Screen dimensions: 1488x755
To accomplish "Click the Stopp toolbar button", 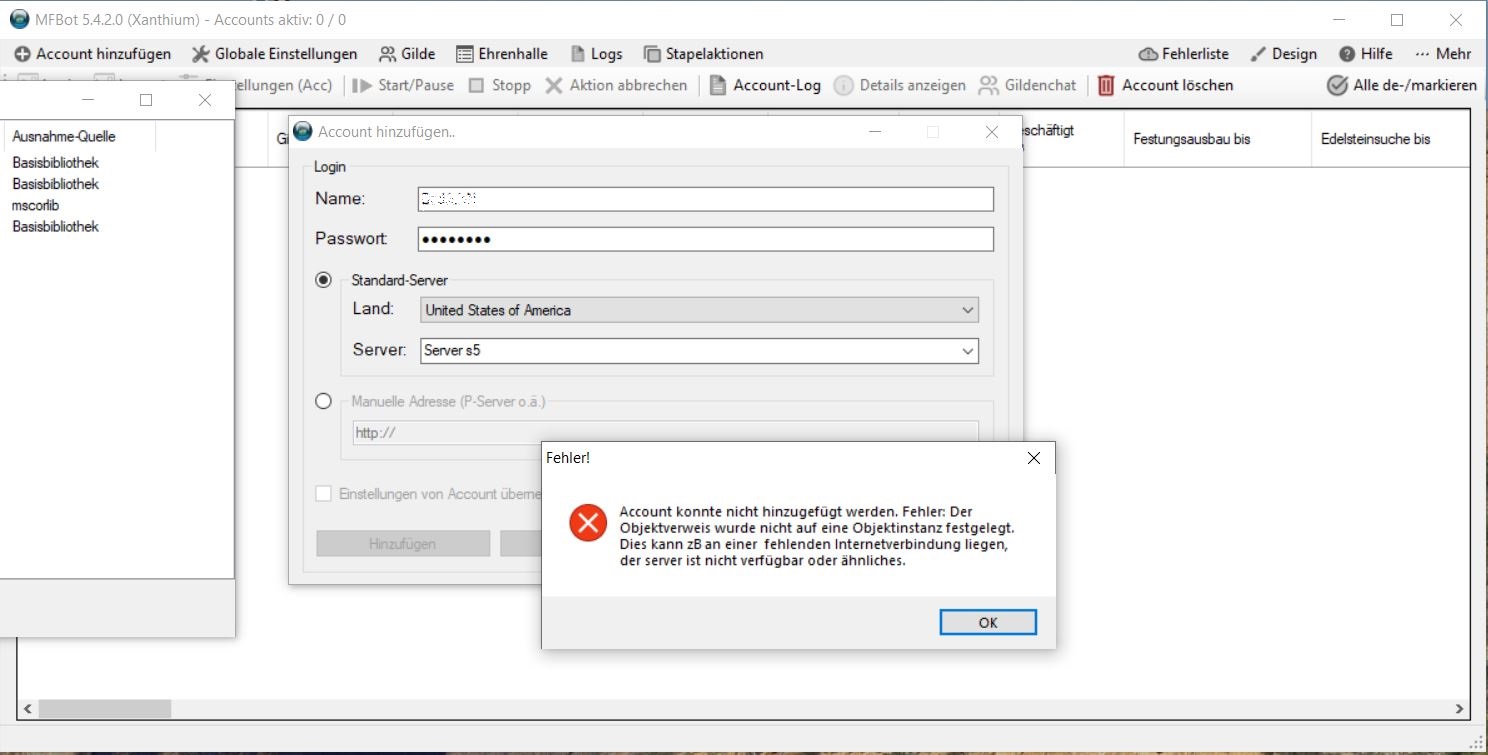I will coord(499,85).
